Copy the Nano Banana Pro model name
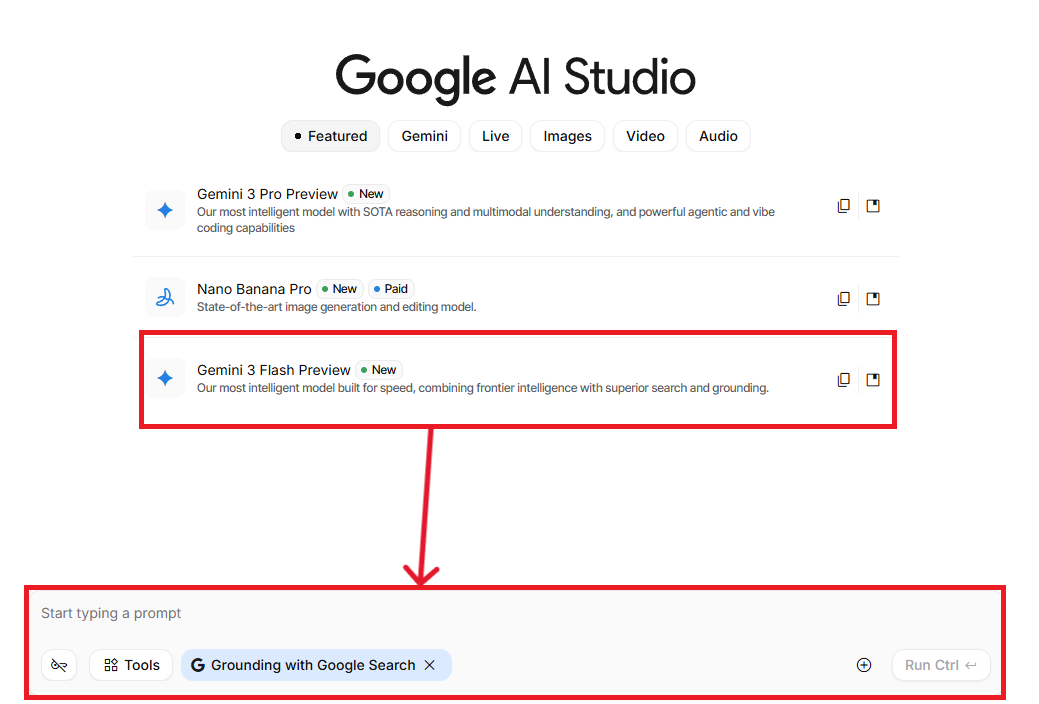The width and height of the screenshot is (1039, 704). coord(844,298)
